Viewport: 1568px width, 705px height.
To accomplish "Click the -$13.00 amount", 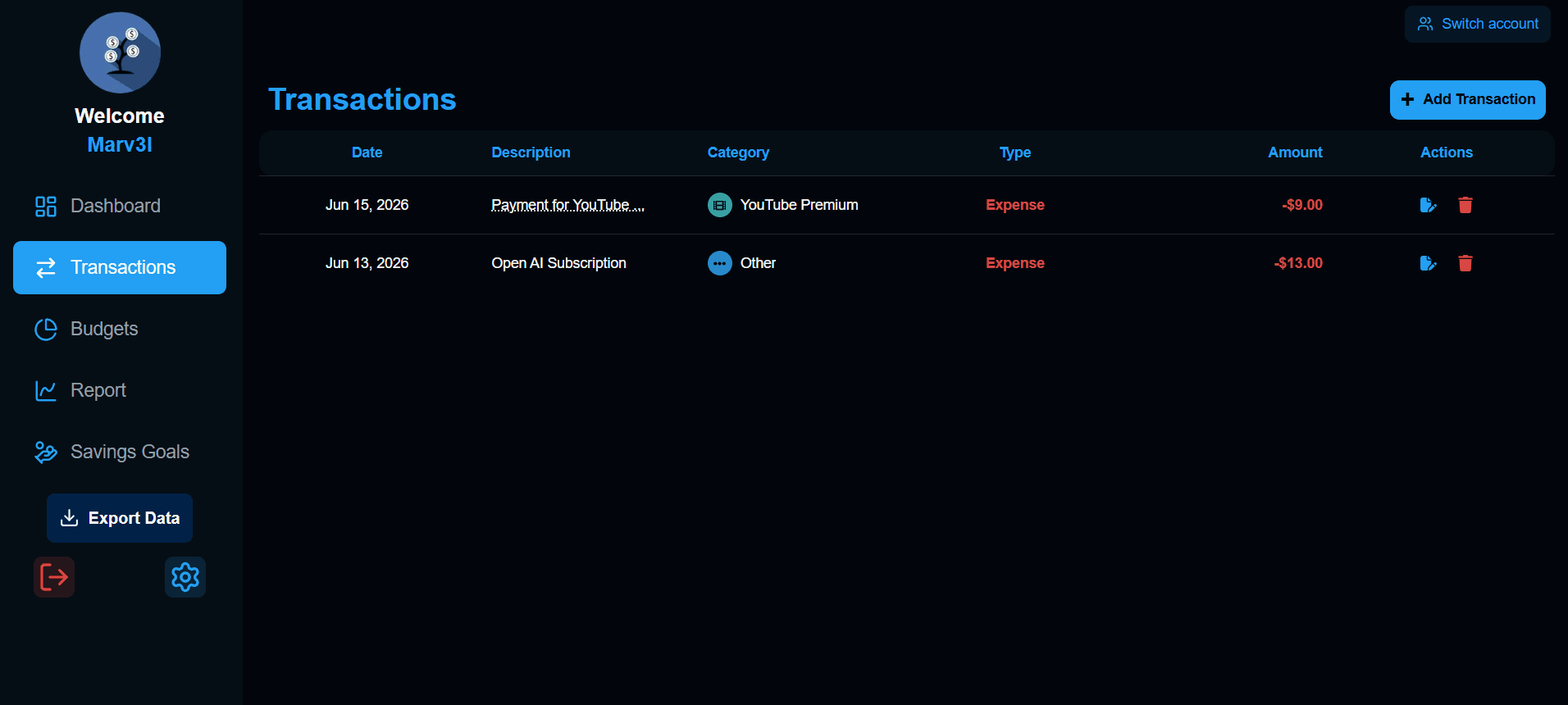I will (x=1298, y=263).
